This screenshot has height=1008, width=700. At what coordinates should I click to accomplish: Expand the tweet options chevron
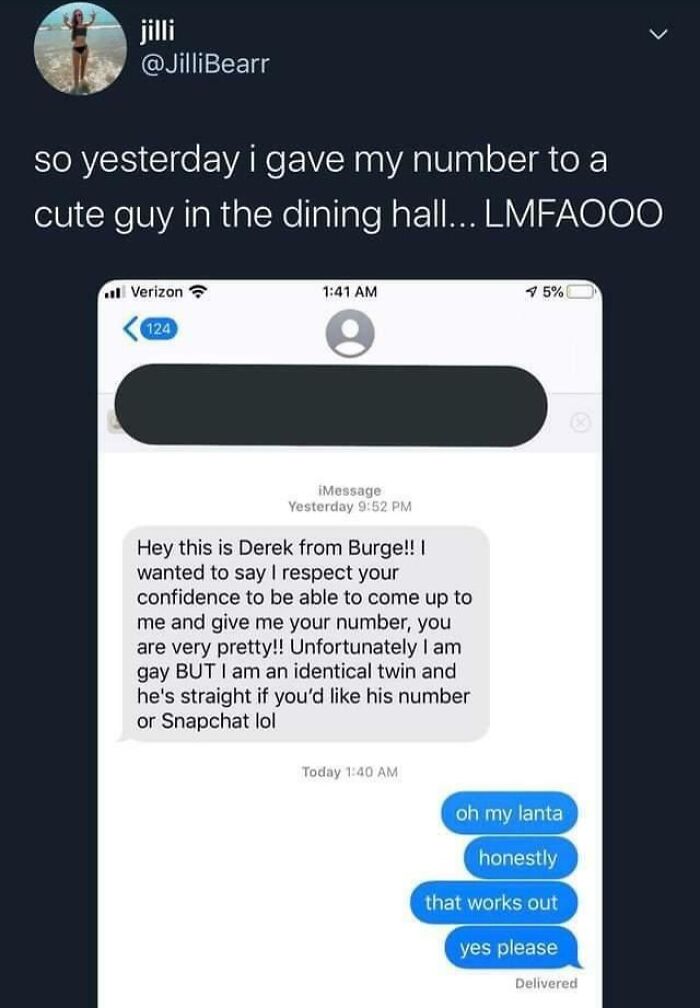(x=659, y=33)
